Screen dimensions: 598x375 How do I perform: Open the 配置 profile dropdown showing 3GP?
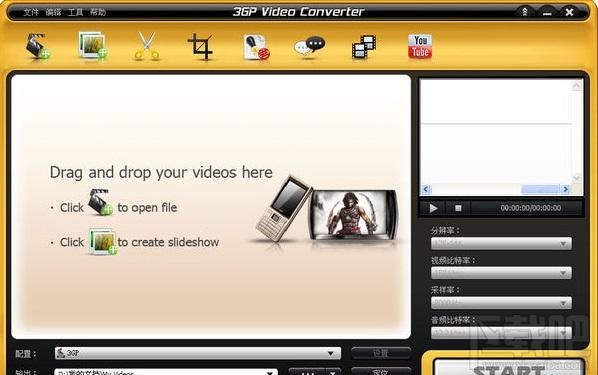198,353
